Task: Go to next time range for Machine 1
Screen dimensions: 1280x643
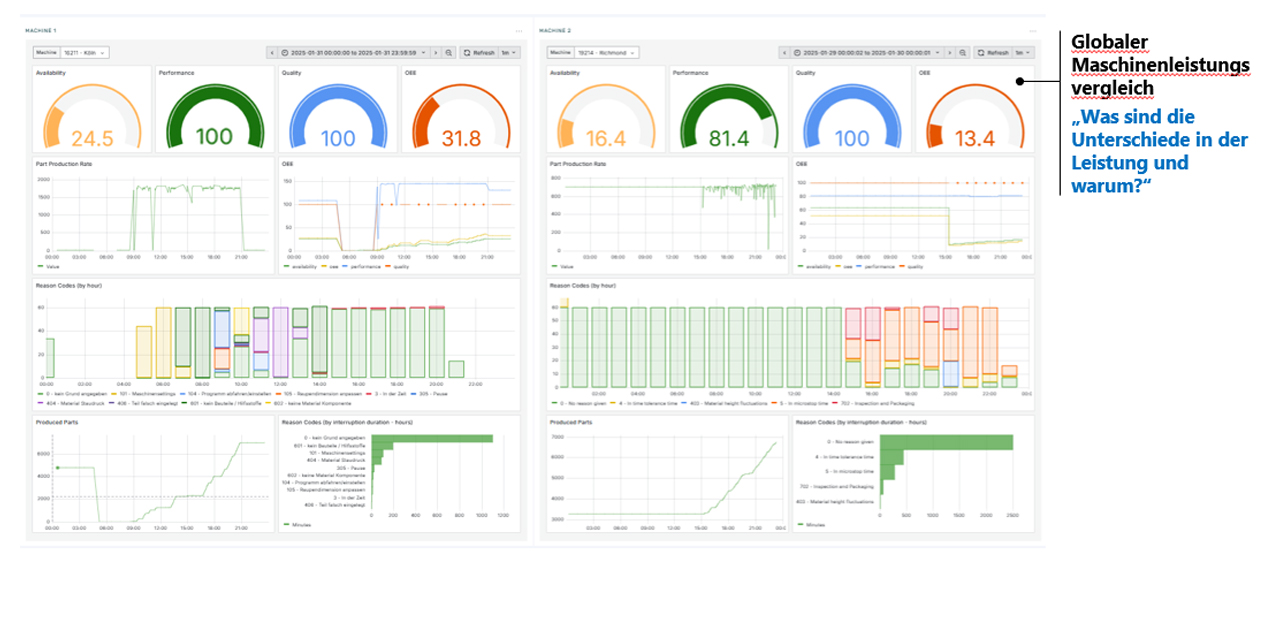Action: click(435, 52)
